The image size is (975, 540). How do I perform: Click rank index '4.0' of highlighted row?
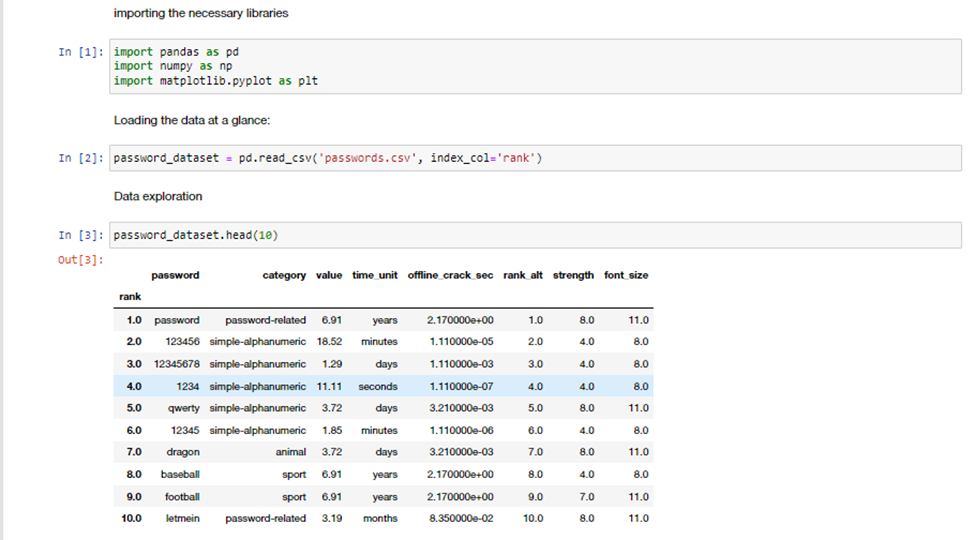[134, 386]
